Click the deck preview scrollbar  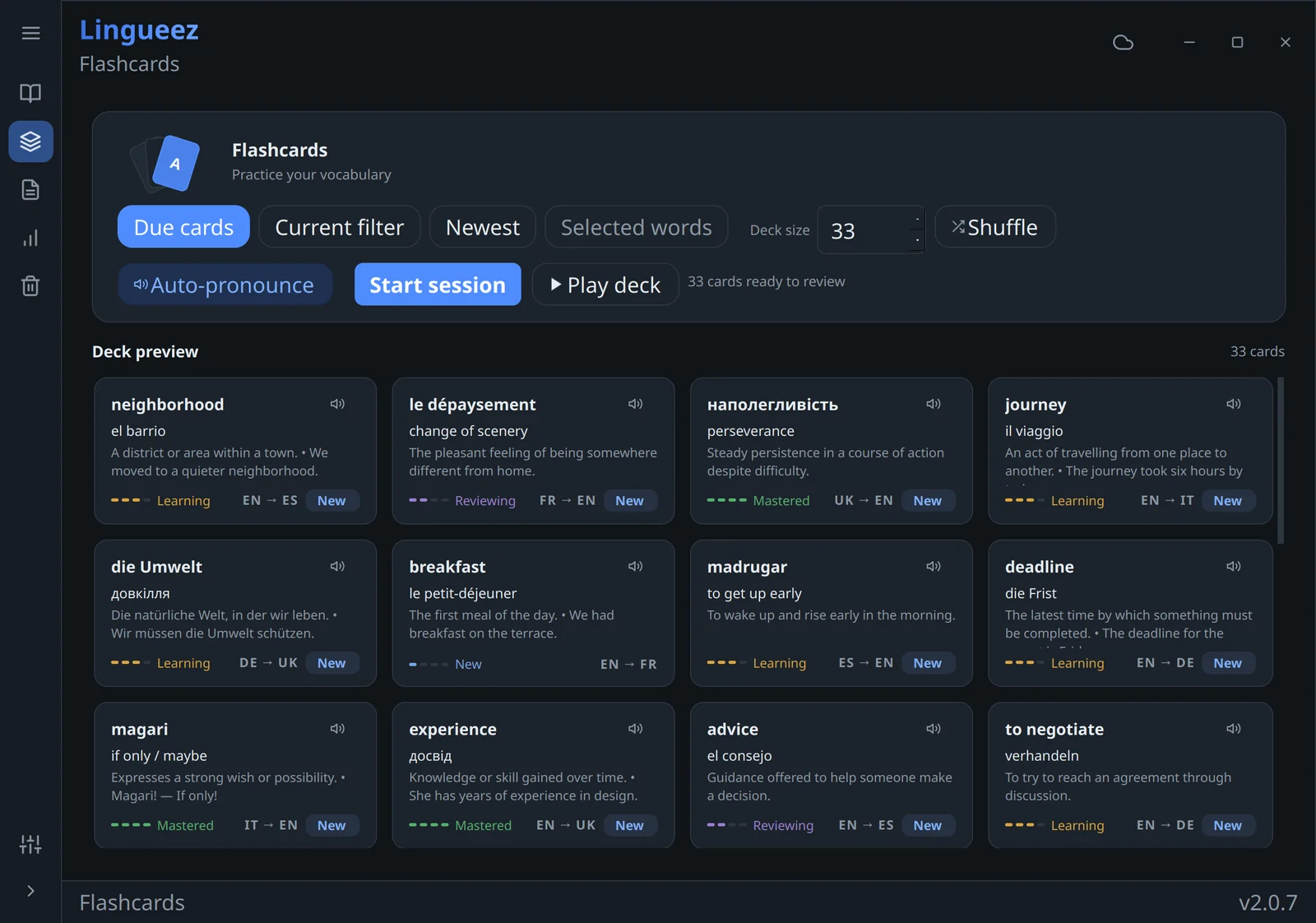1281,461
